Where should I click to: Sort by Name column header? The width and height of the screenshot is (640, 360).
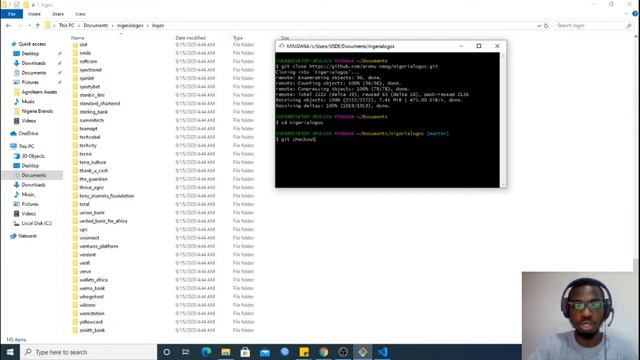tap(78, 38)
